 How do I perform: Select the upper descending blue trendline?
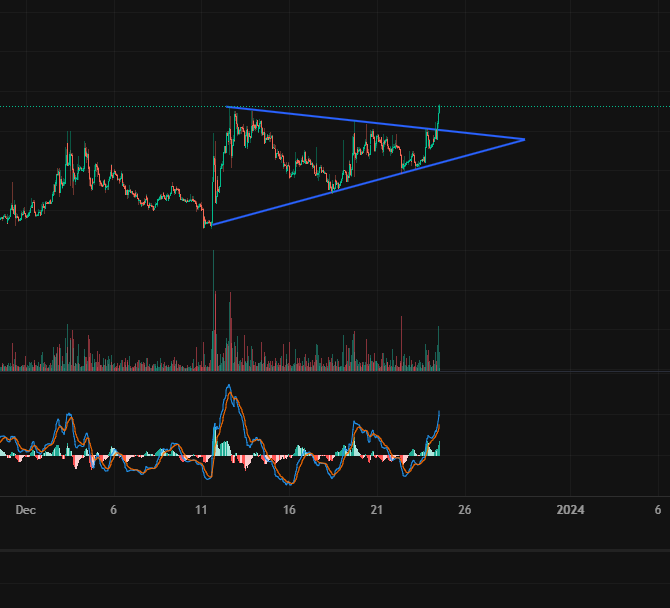click(x=375, y=123)
